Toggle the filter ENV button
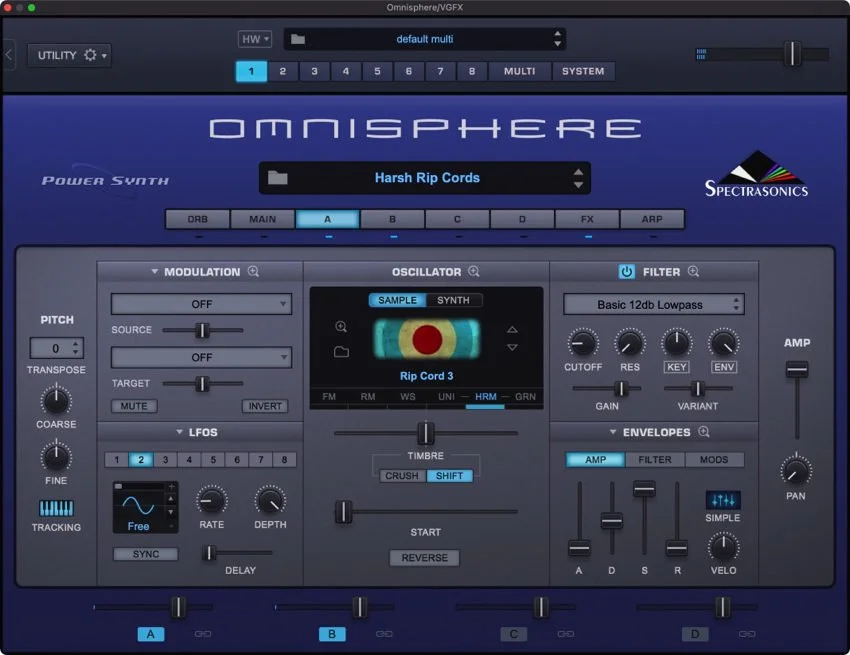Screen dimensions: 850x655 point(724,367)
